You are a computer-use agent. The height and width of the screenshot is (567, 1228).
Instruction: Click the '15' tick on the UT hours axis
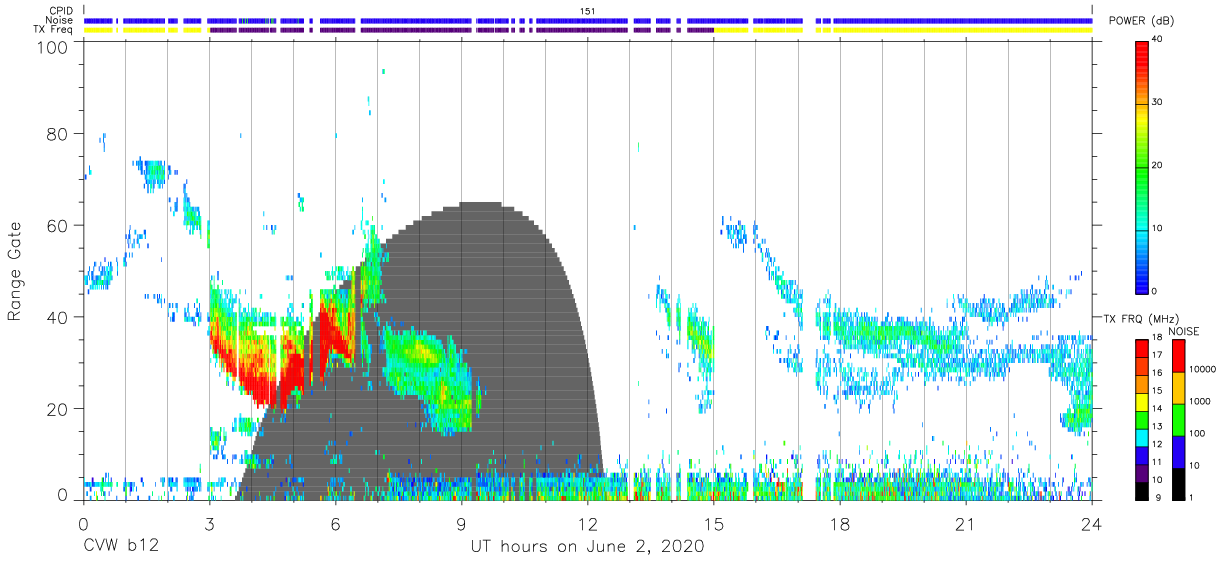tap(714, 524)
